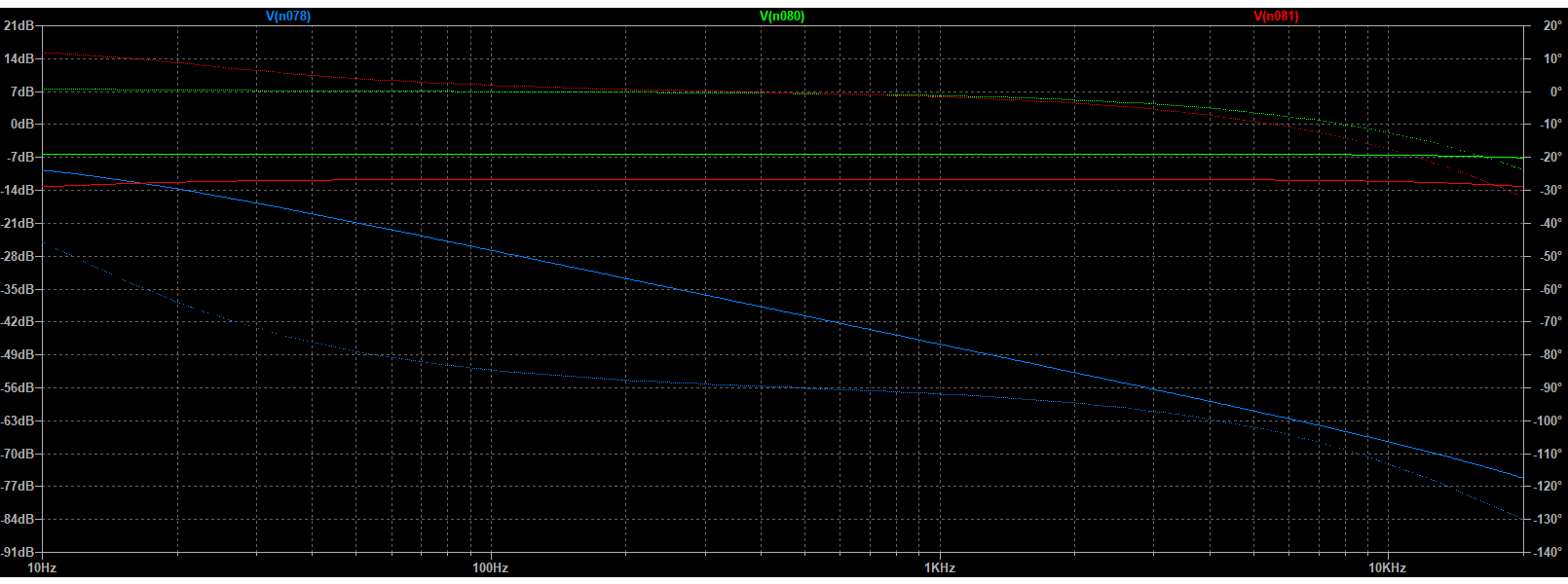Screen dimensions: 1568x584
Task: Click the blue V(n078) trace label
Action: click(288, 17)
